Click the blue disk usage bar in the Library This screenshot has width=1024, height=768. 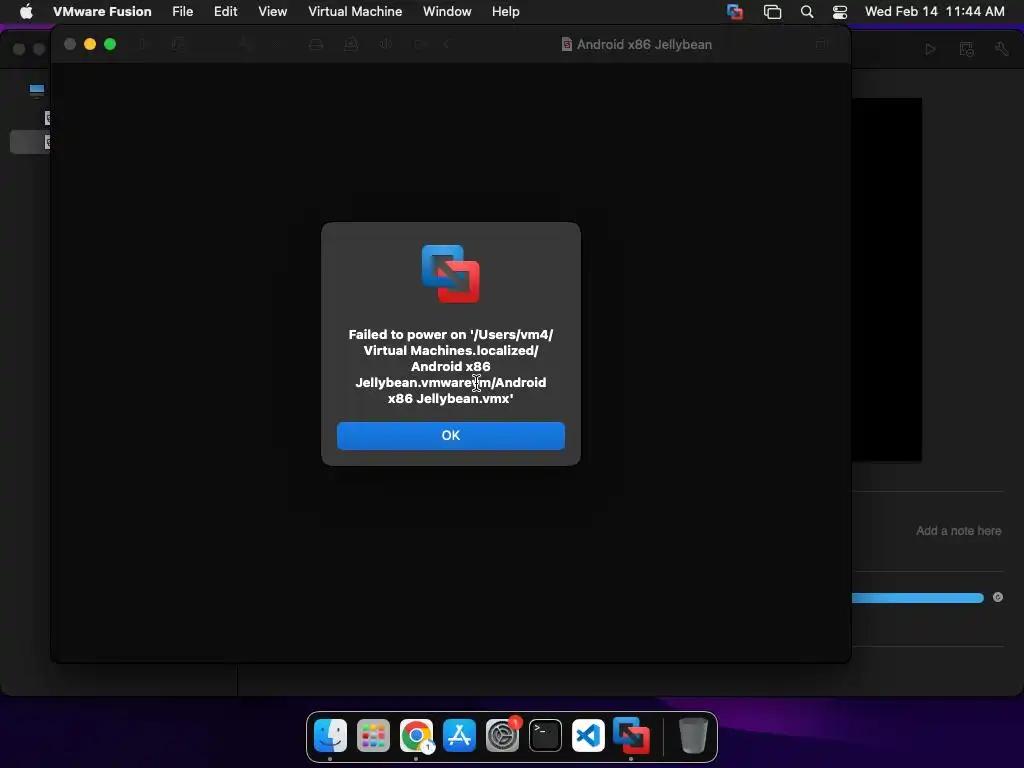tap(918, 598)
